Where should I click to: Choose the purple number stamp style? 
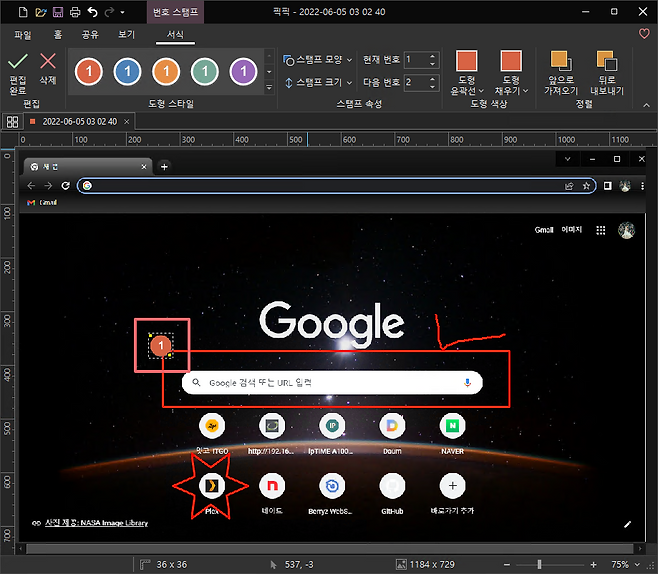pos(243,71)
